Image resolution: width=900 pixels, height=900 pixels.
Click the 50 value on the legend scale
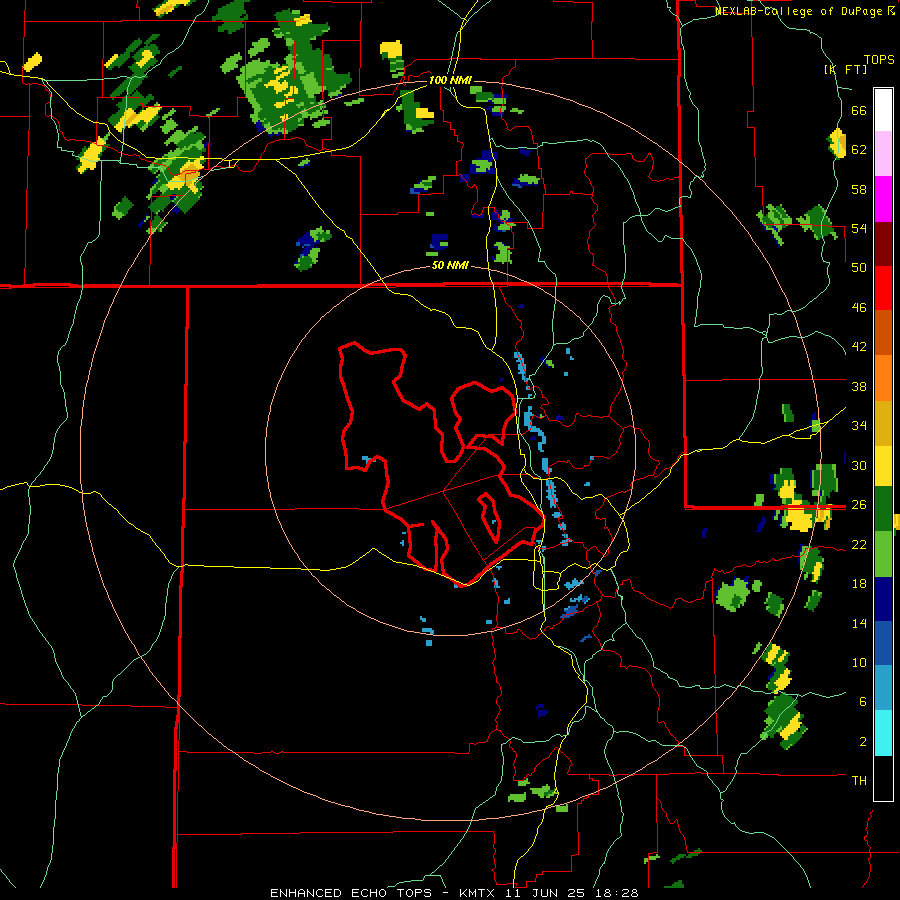(859, 268)
